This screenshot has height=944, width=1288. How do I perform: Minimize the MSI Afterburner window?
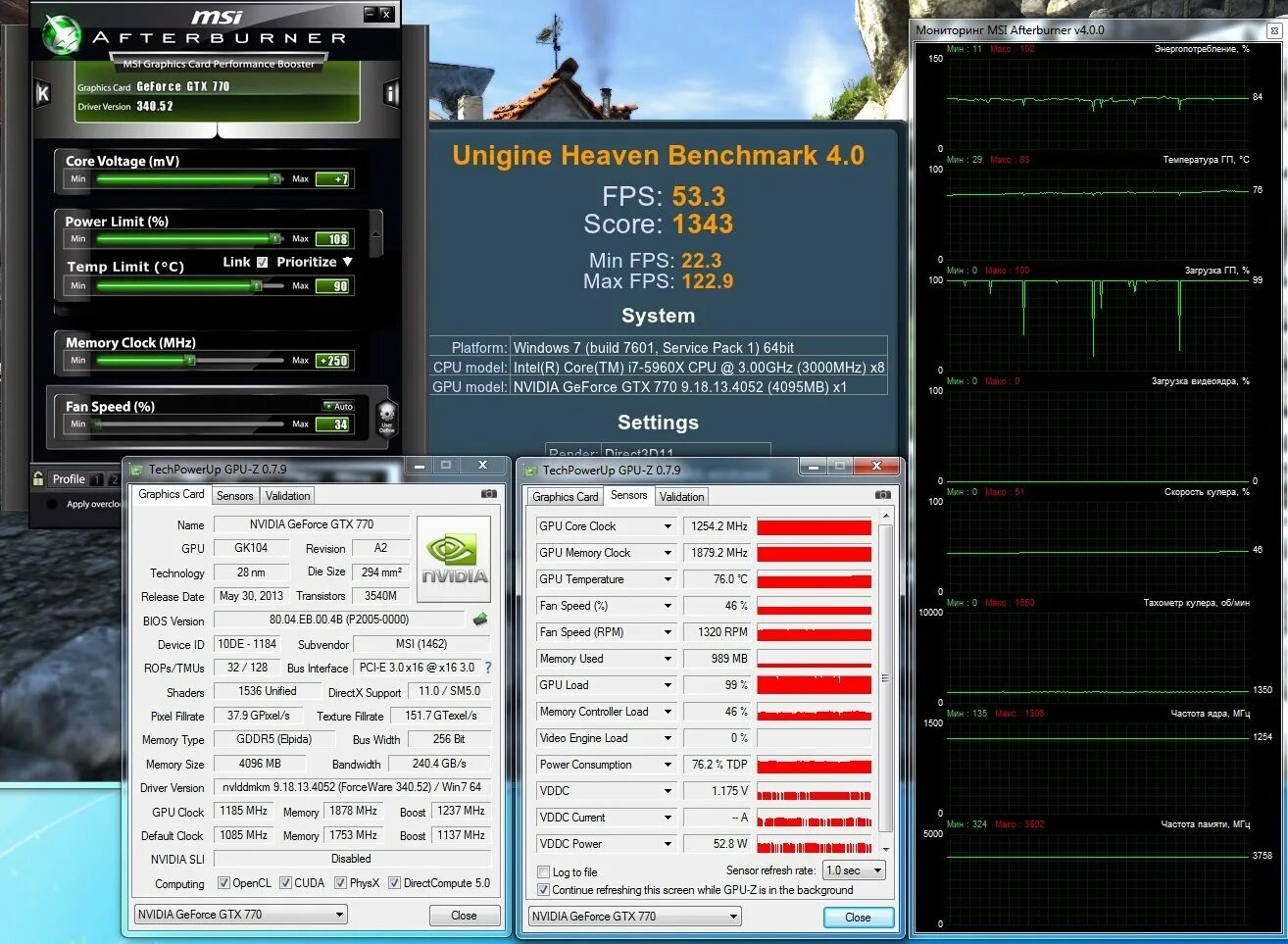[x=370, y=14]
